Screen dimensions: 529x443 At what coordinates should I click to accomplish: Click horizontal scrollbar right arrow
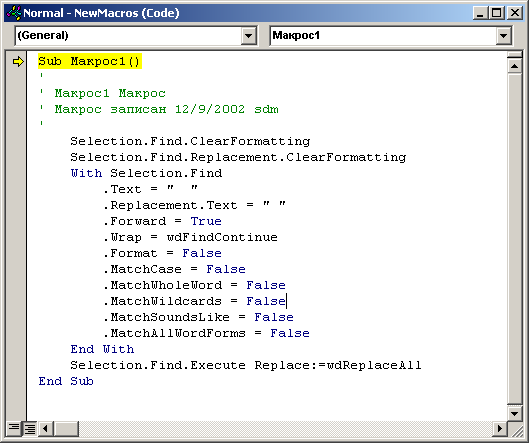tap(500, 429)
